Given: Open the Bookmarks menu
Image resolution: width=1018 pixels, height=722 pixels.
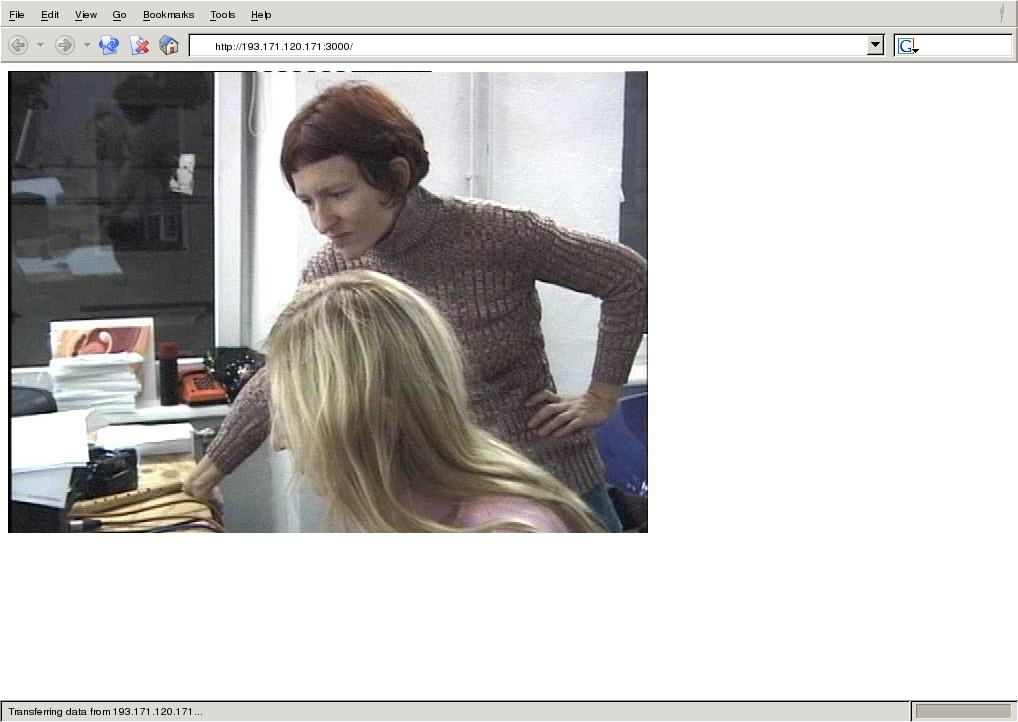Looking at the screenshot, I should pyautogui.click(x=168, y=14).
